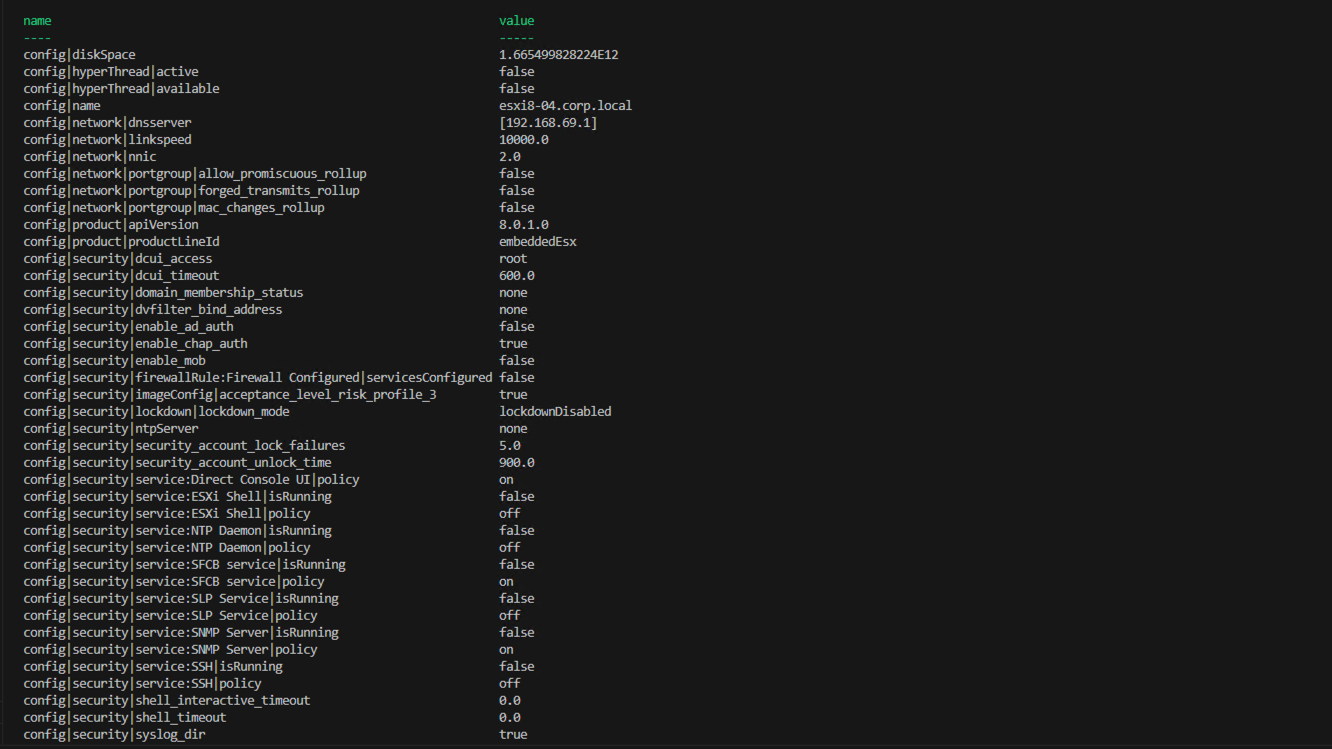
Task: Select the service:SSH|isRunning entry
Action: click(x=153, y=667)
